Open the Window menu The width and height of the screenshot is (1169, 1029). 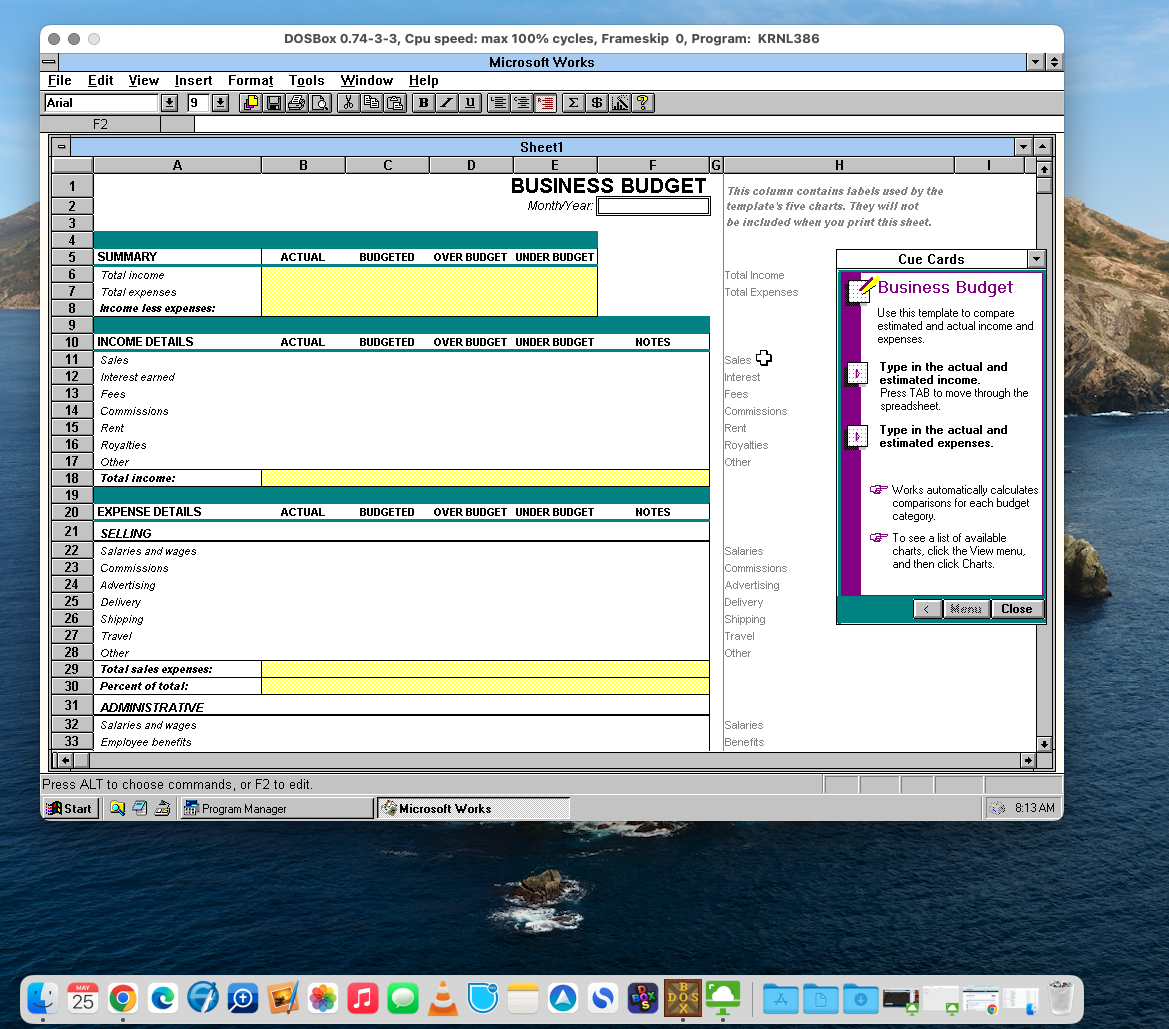[x=366, y=81]
